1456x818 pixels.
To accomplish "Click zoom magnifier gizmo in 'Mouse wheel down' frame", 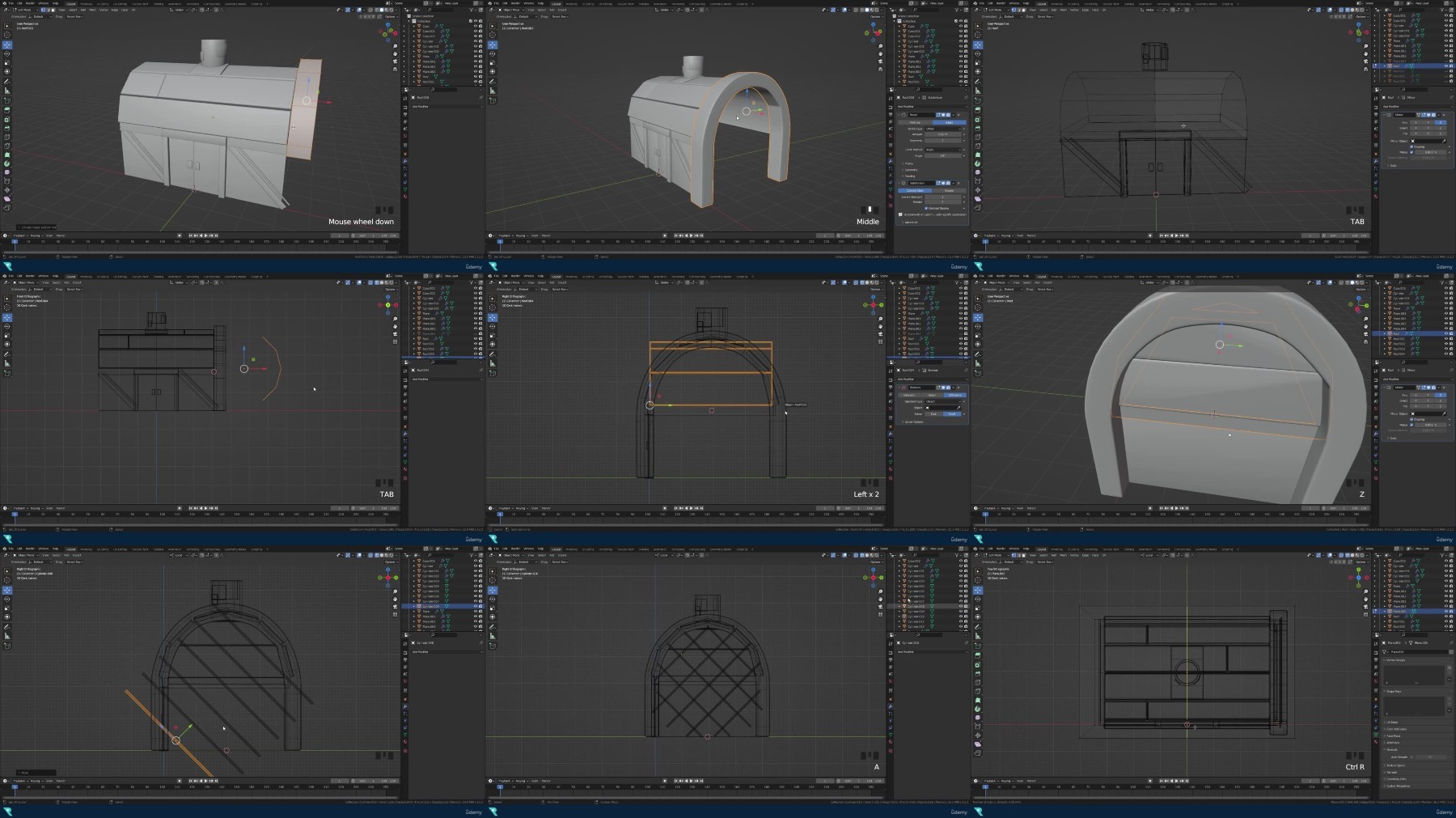I will pos(395,46).
